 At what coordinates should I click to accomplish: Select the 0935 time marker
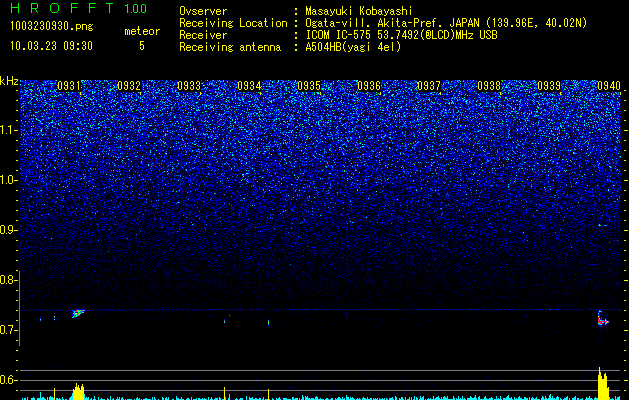click(x=309, y=86)
